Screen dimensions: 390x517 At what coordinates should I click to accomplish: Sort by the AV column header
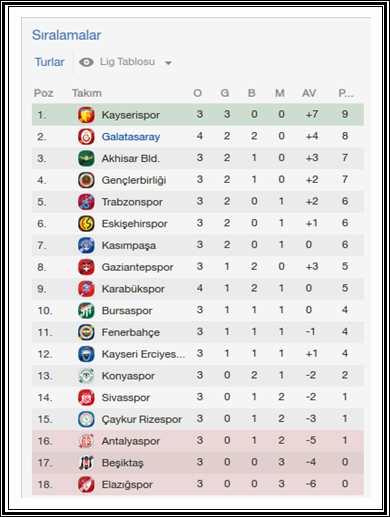[309, 93]
